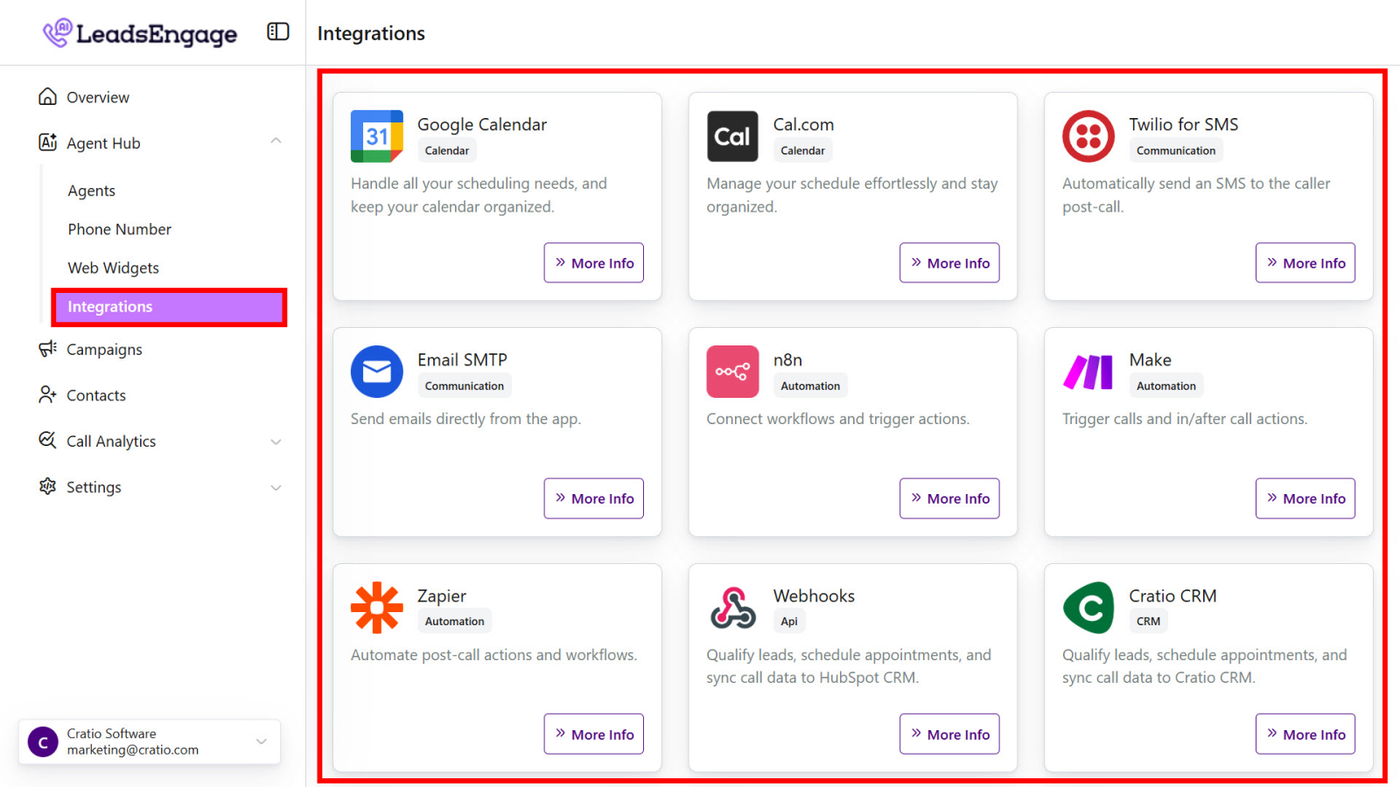Click the Webhooks logo icon
Viewport: 1400px width, 787px height.
(732, 607)
